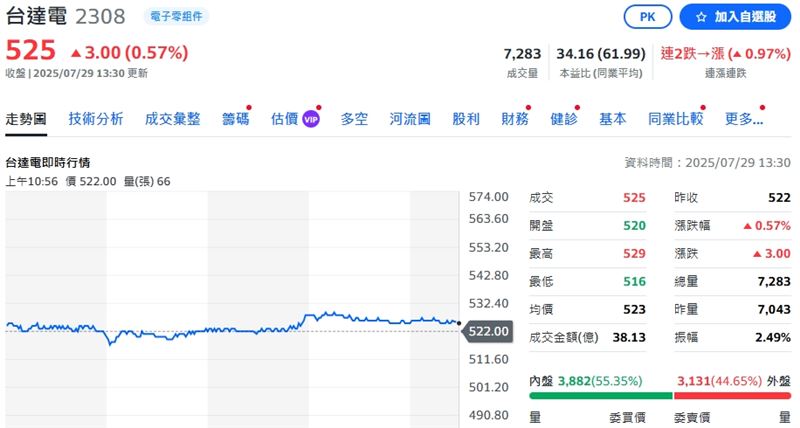Click the 委賣價 column header
The height and width of the screenshot is (428, 800).
coord(692,418)
